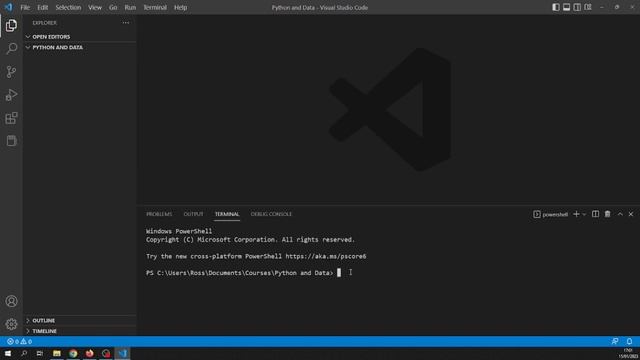Switch to the Output tab
This screenshot has width=640, height=360.
click(193, 214)
